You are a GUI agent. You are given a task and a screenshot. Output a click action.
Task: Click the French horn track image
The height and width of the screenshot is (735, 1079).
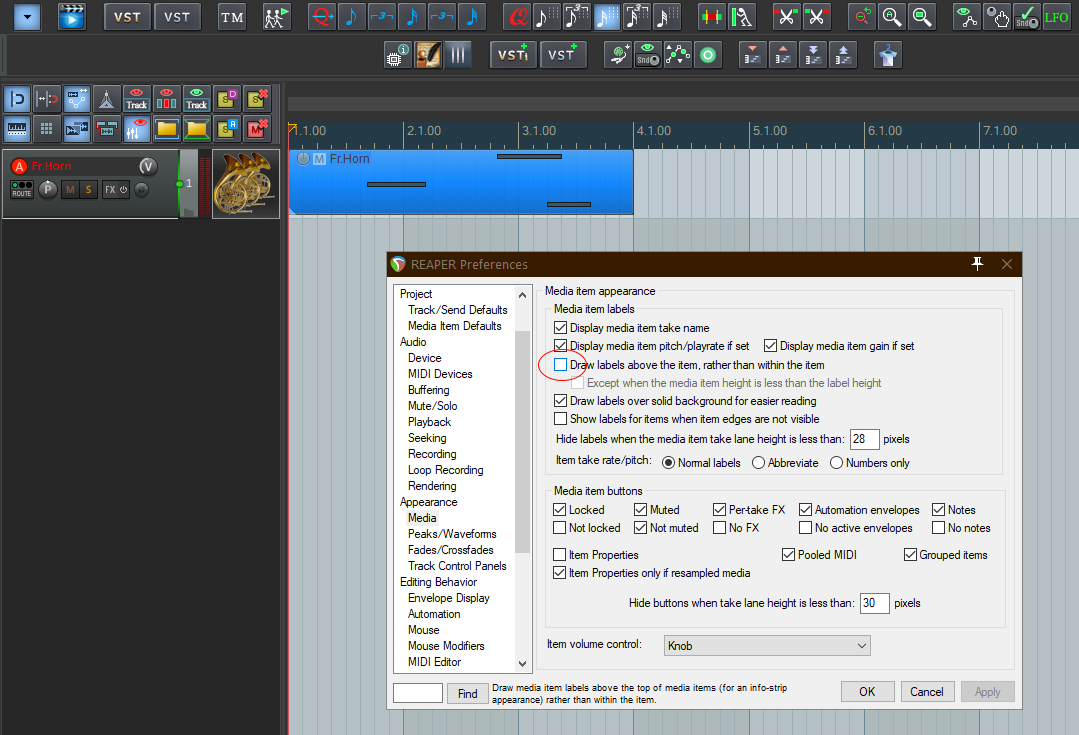tap(246, 185)
